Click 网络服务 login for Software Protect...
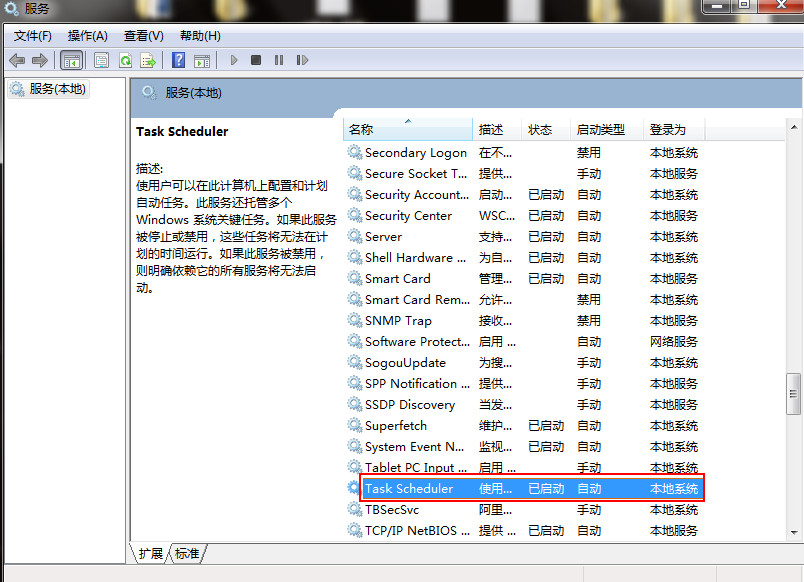This screenshot has height=582, width=804. (x=674, y=342)
